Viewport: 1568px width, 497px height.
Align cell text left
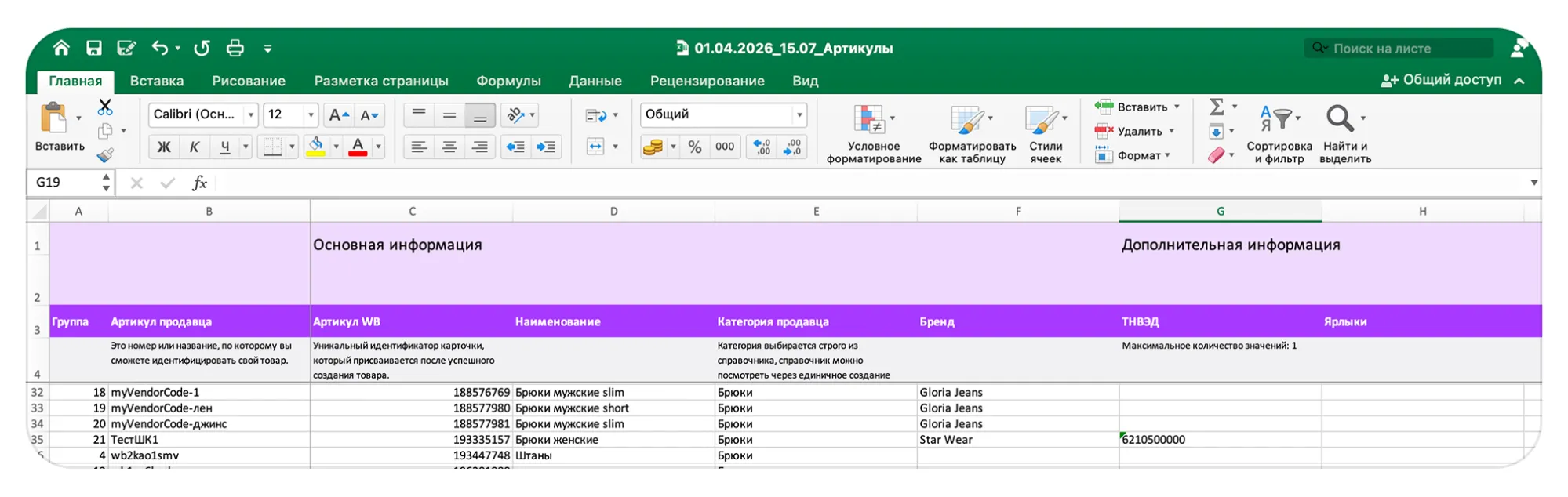(x=419, y=147)
